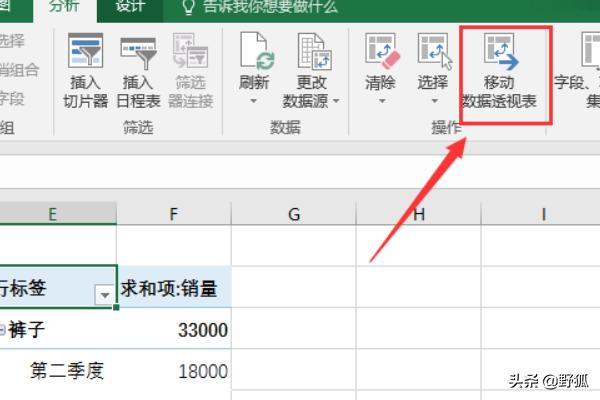Click the cell with value 33000
Viewport: 600px width, 400px height.
(174, 329)
